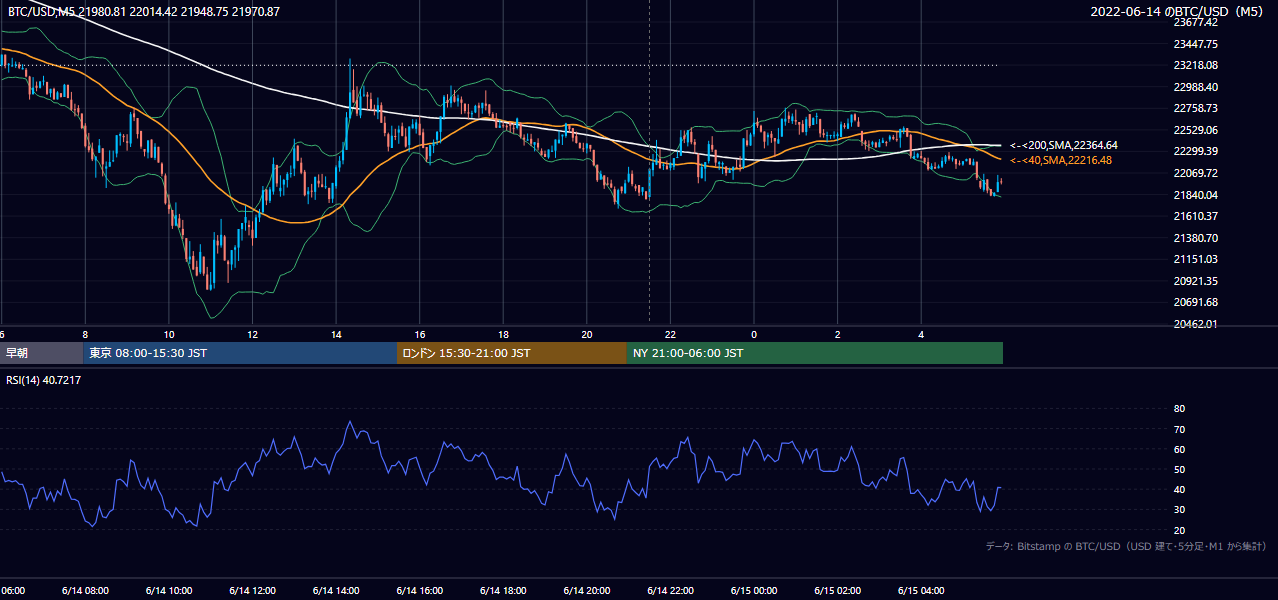
Task: Click price axis value 21840.04
Action: 1195,195
